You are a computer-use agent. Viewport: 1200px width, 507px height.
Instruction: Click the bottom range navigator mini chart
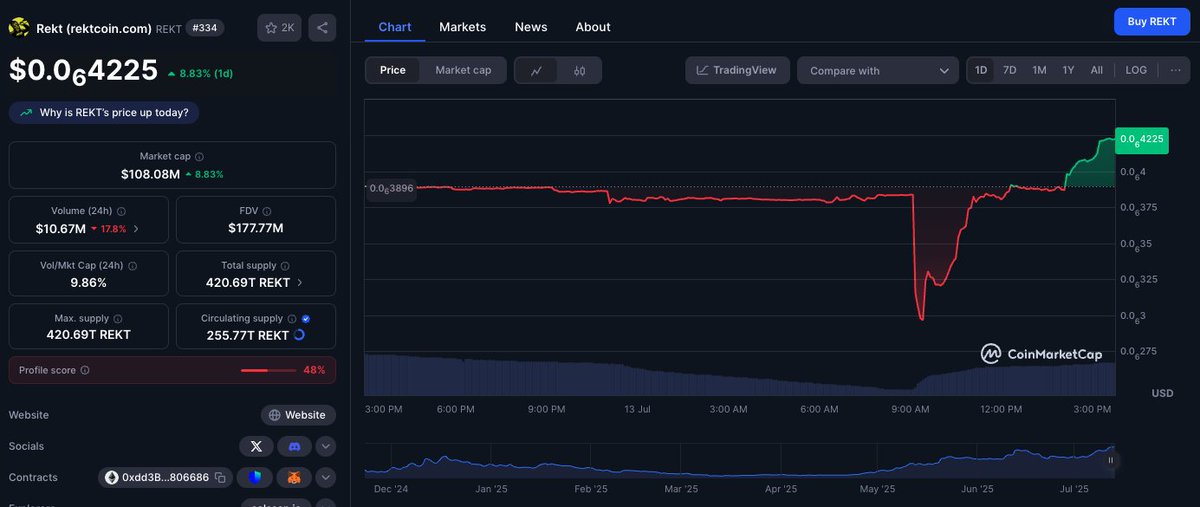tap(739, 460)
